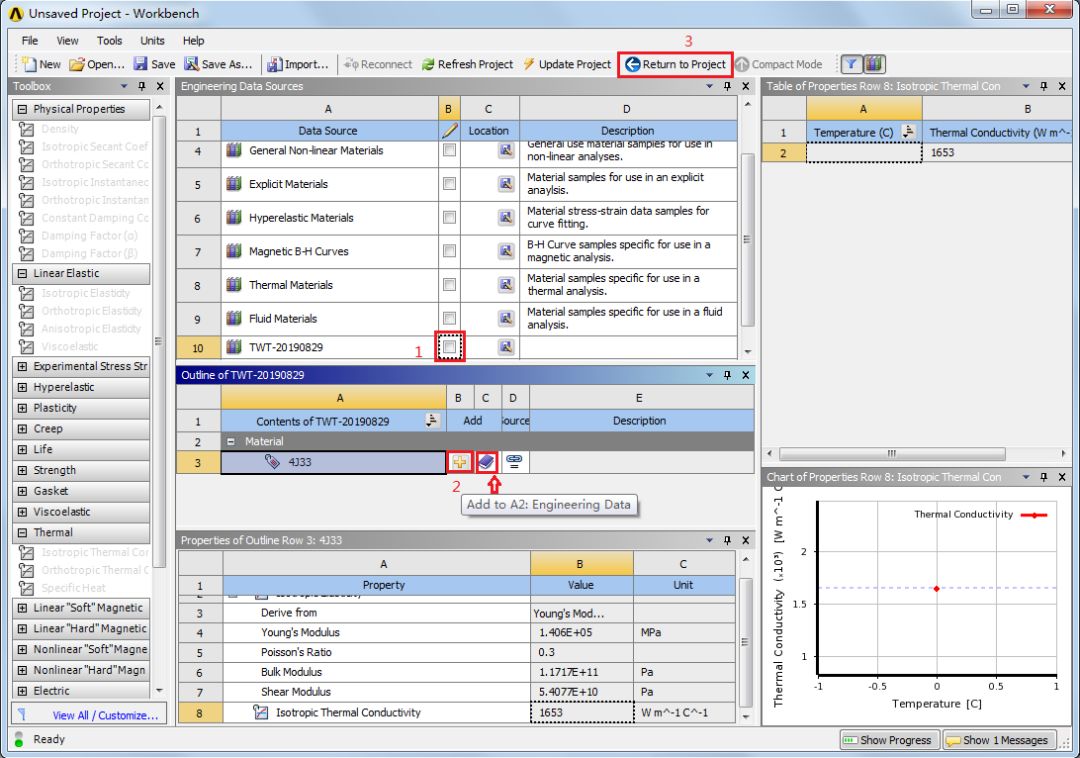This screenshot has height=758, width=1080.
Task: Click books icon beside Magnetic B-H Curves
Action: point(234,251)
